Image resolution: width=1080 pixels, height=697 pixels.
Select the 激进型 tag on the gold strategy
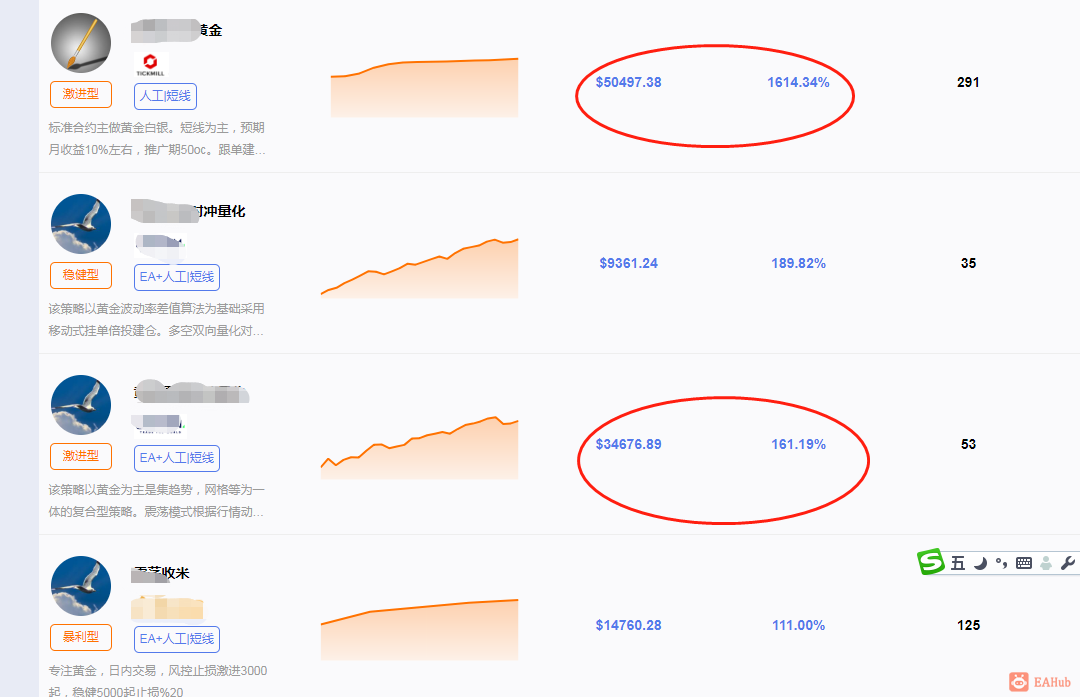80,94
